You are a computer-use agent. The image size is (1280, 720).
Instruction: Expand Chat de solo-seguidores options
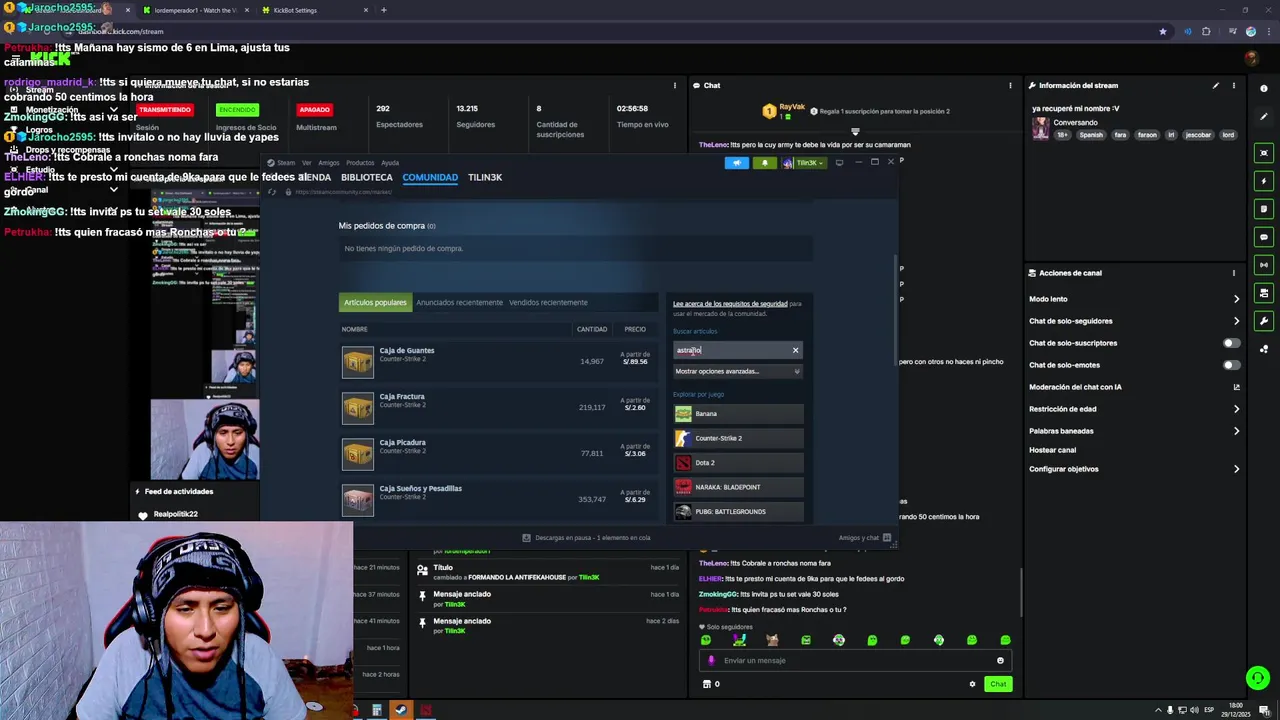[x=1236, y=321]
